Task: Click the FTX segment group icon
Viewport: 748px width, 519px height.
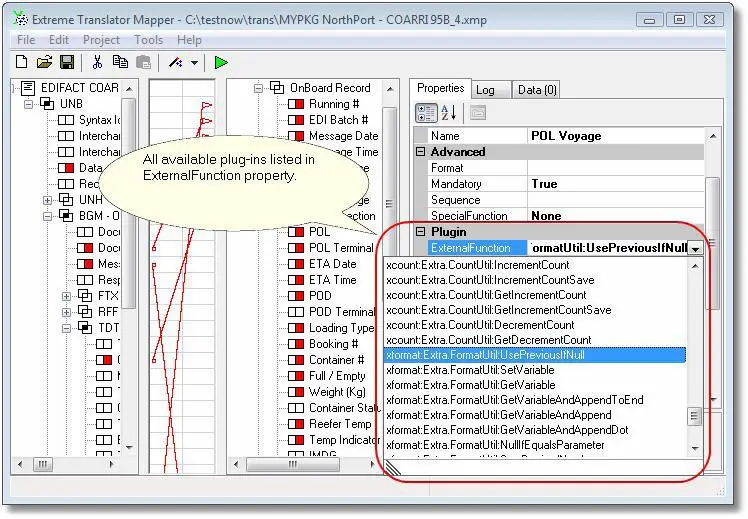Action: 85,296
